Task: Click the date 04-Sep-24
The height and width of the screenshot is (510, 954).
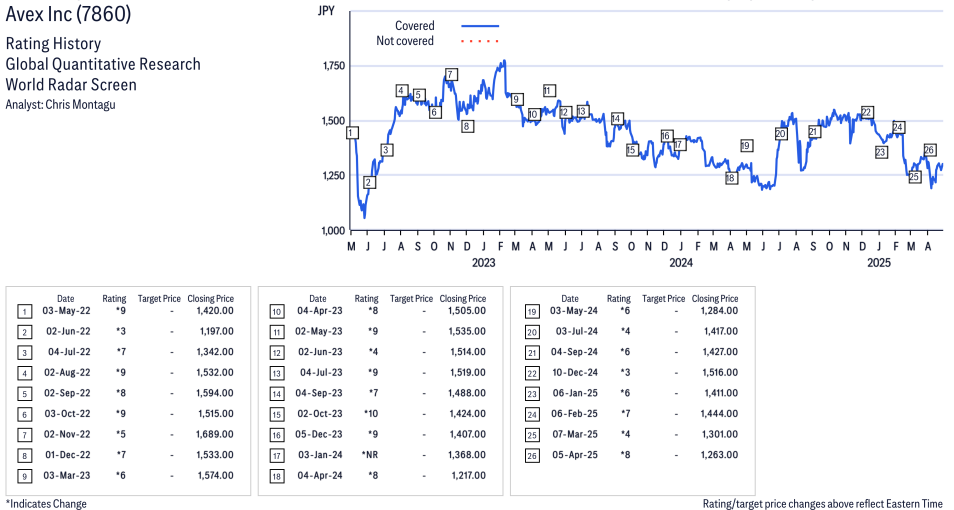Action: pyautogui.click(x=574, y=352)
